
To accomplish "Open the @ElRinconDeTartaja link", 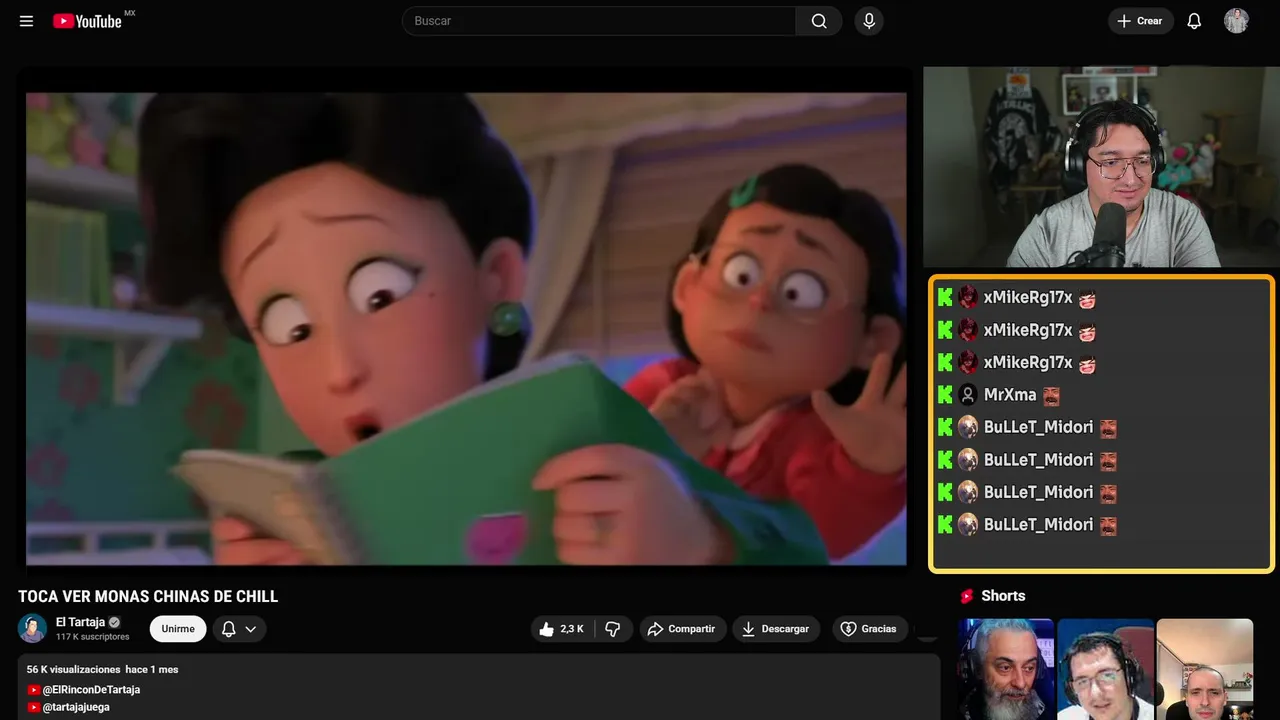I will click(90, 690).
